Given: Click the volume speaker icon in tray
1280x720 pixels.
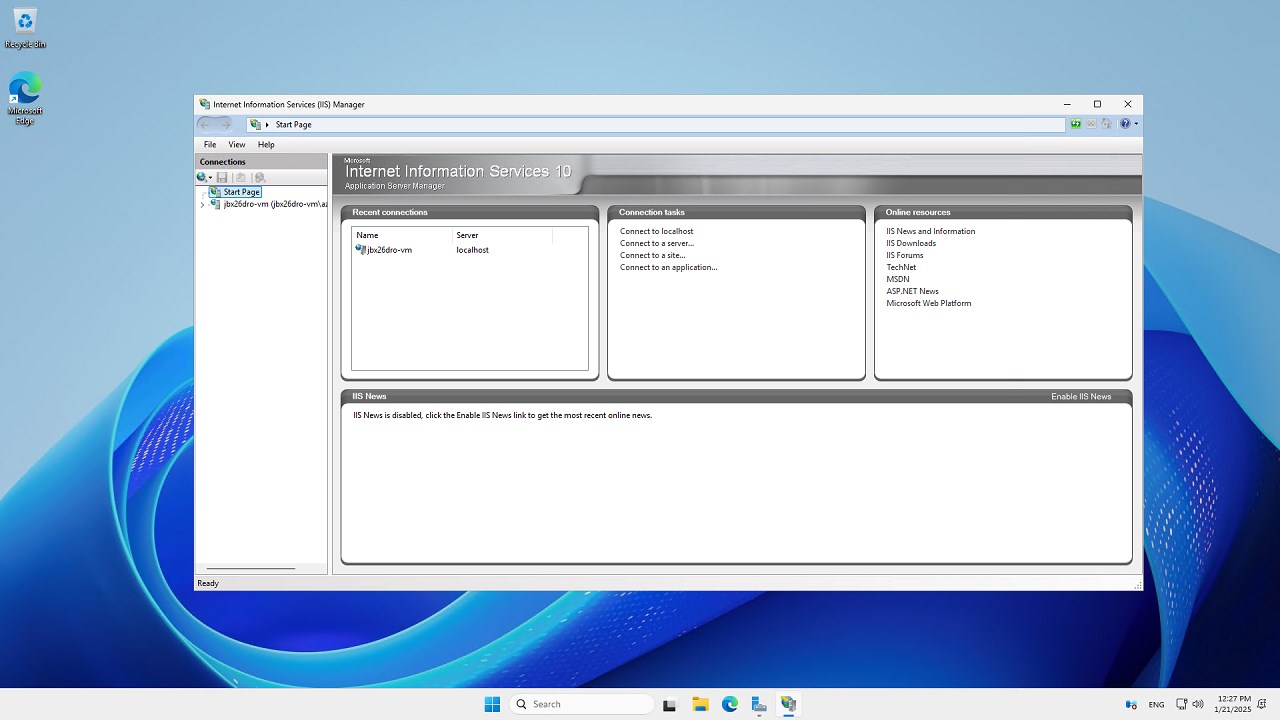Looking at the screenshot, I should (1198, 704).
